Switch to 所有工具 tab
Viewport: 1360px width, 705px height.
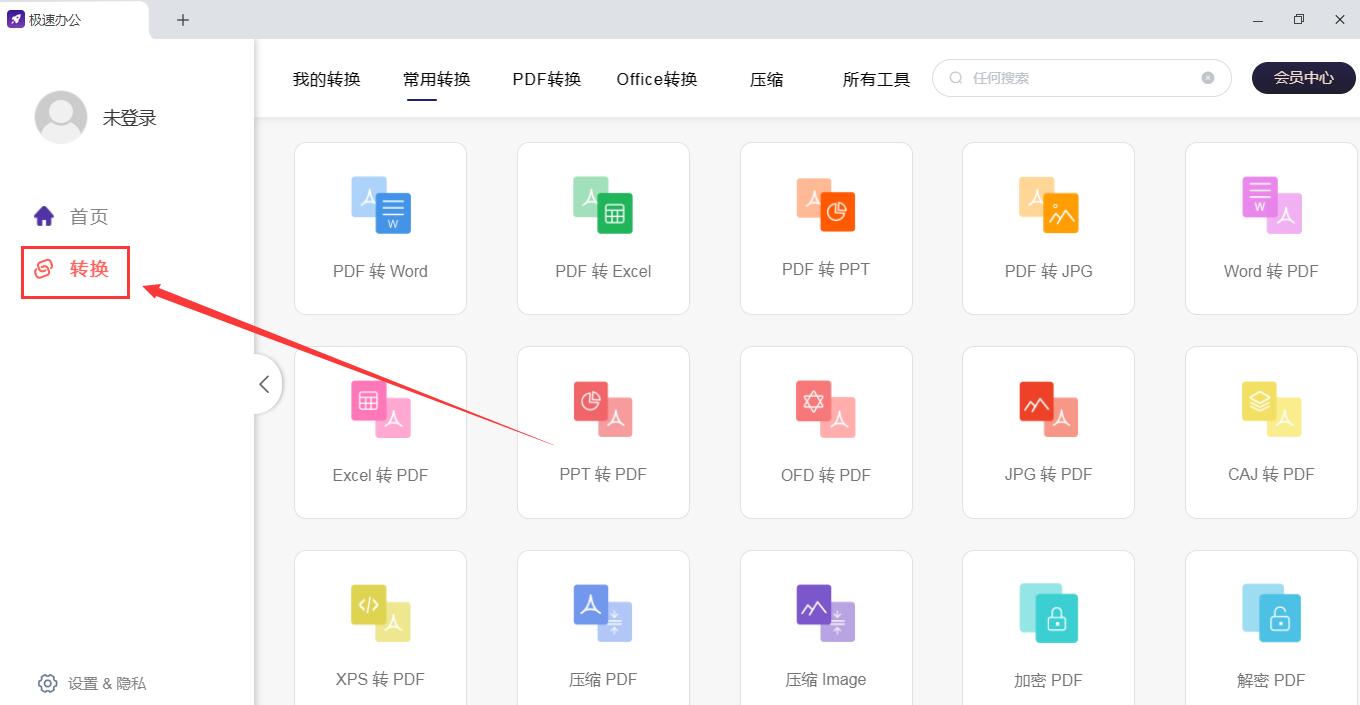[x=877, y=79]
